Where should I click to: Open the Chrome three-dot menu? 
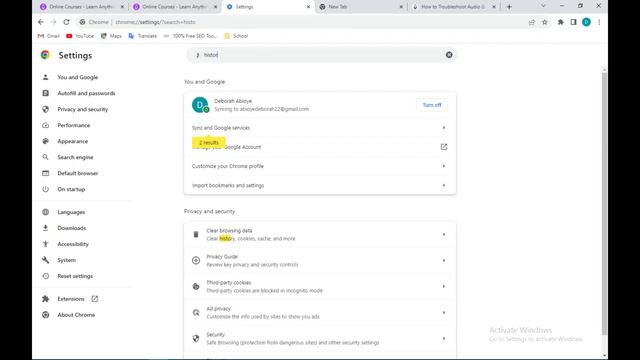tap(599, 22)
